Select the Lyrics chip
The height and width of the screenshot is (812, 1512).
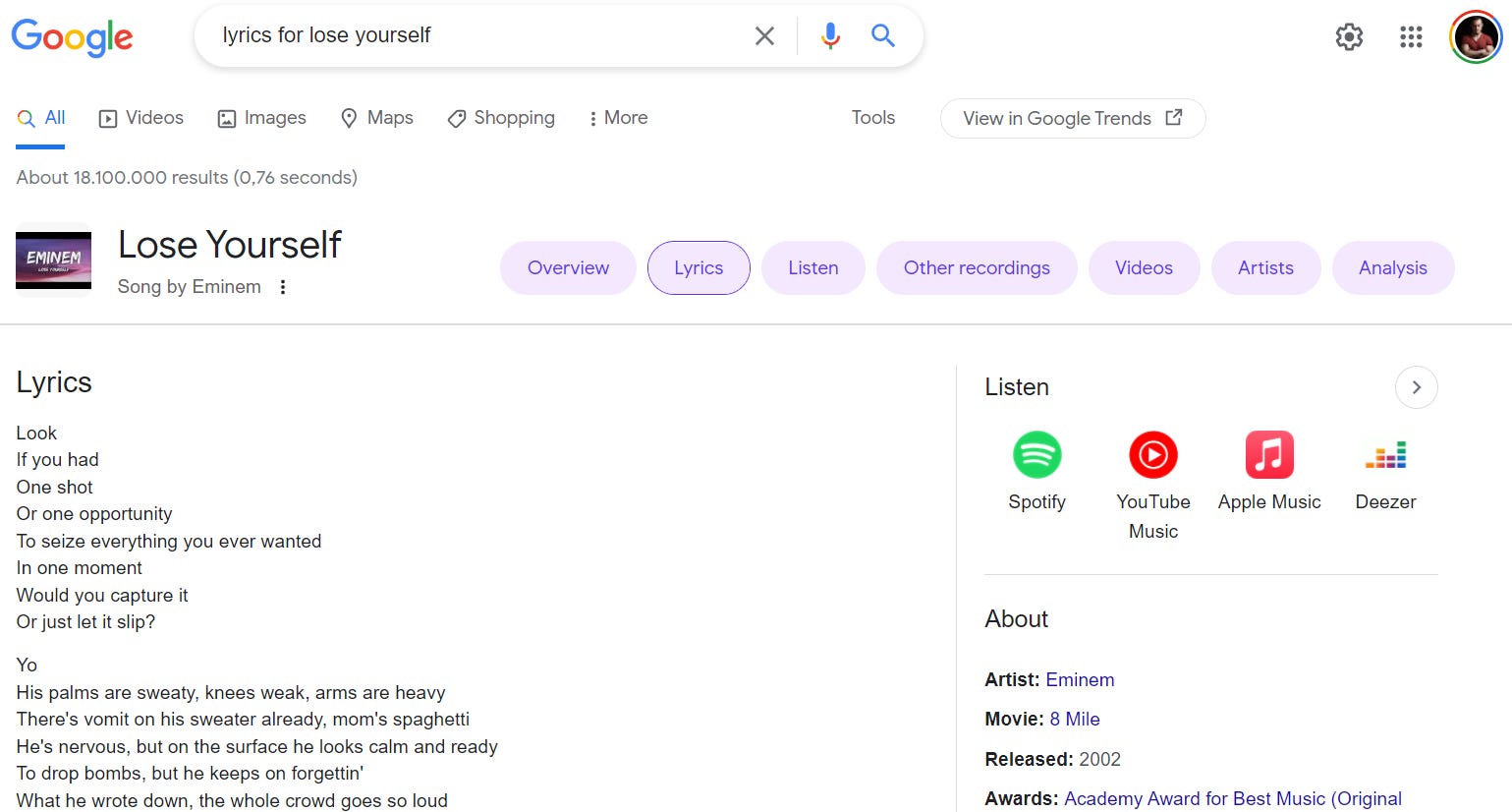pyautogui.click(x=699, y=267)
